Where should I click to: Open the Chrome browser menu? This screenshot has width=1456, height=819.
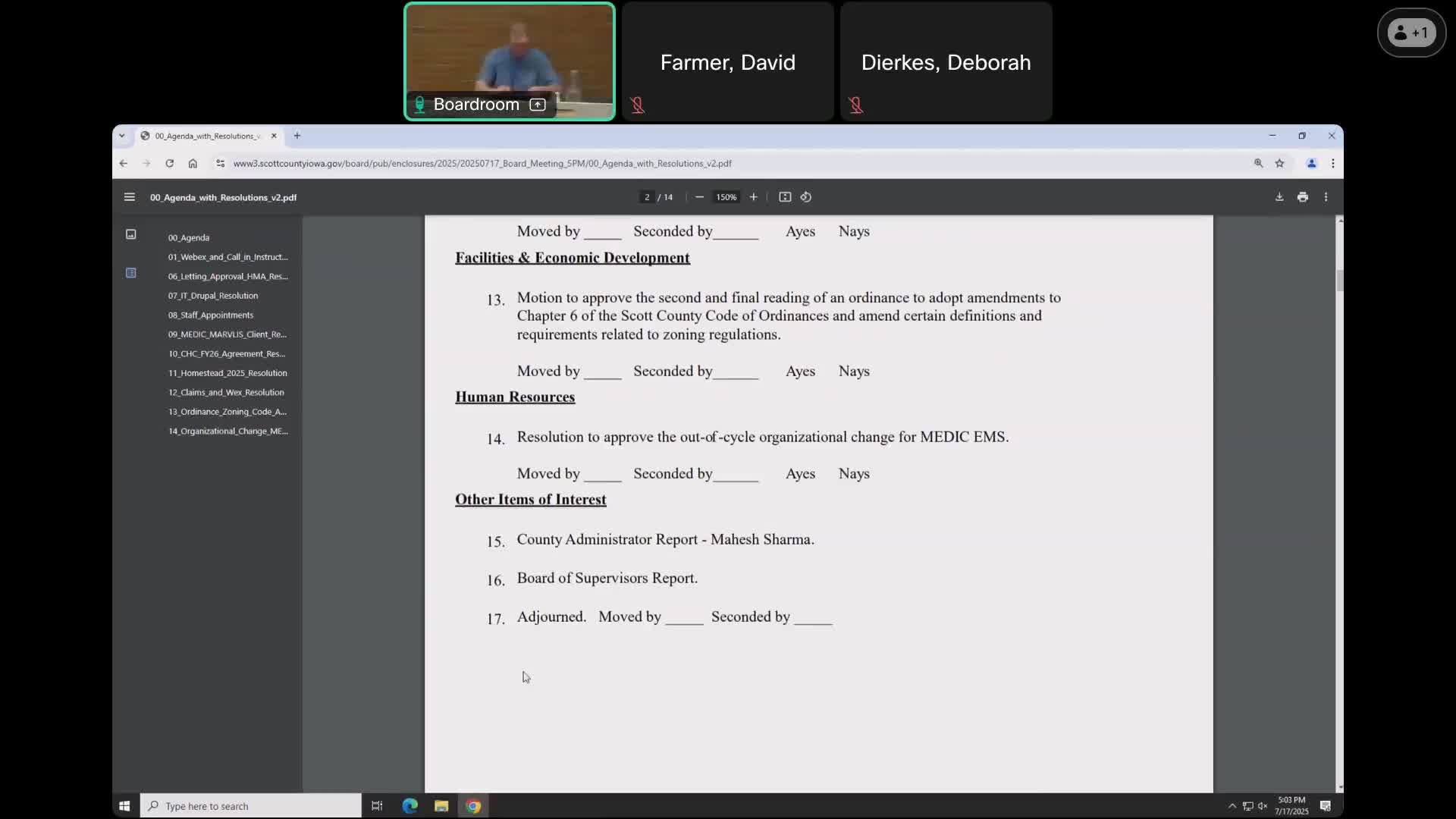[x=1332, y=163]
